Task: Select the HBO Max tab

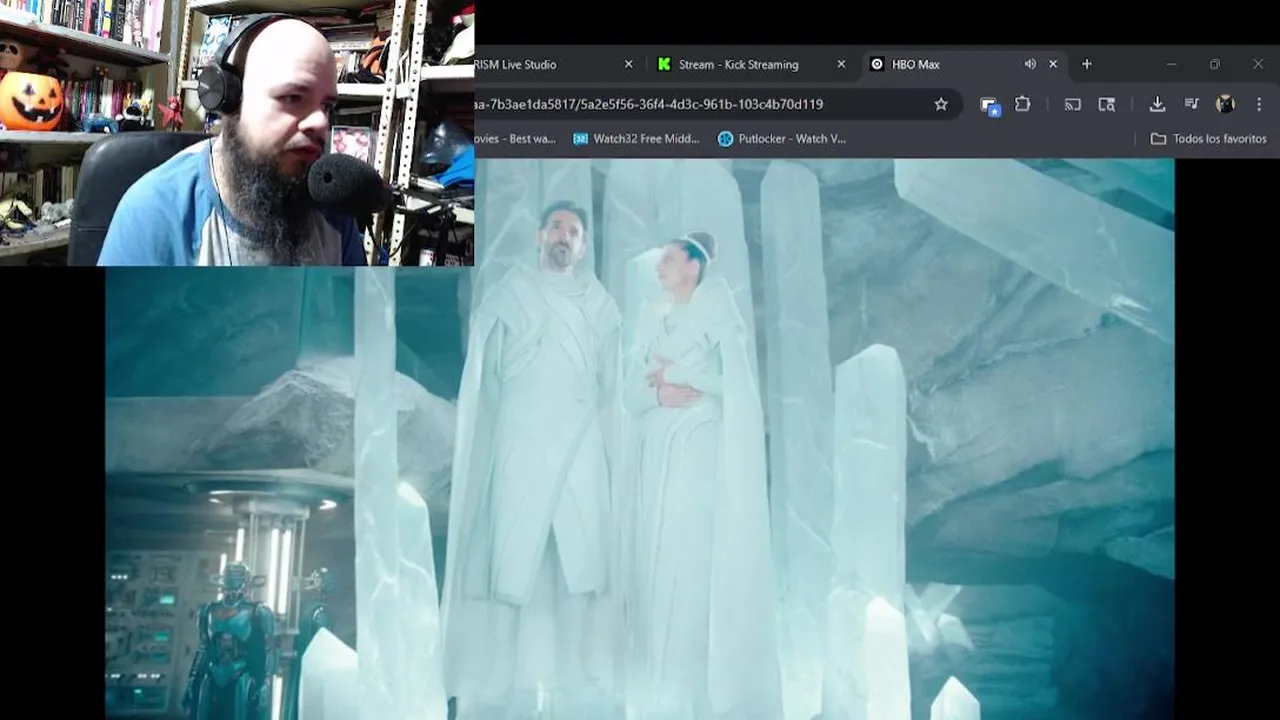Action: [x=964, y=64]
